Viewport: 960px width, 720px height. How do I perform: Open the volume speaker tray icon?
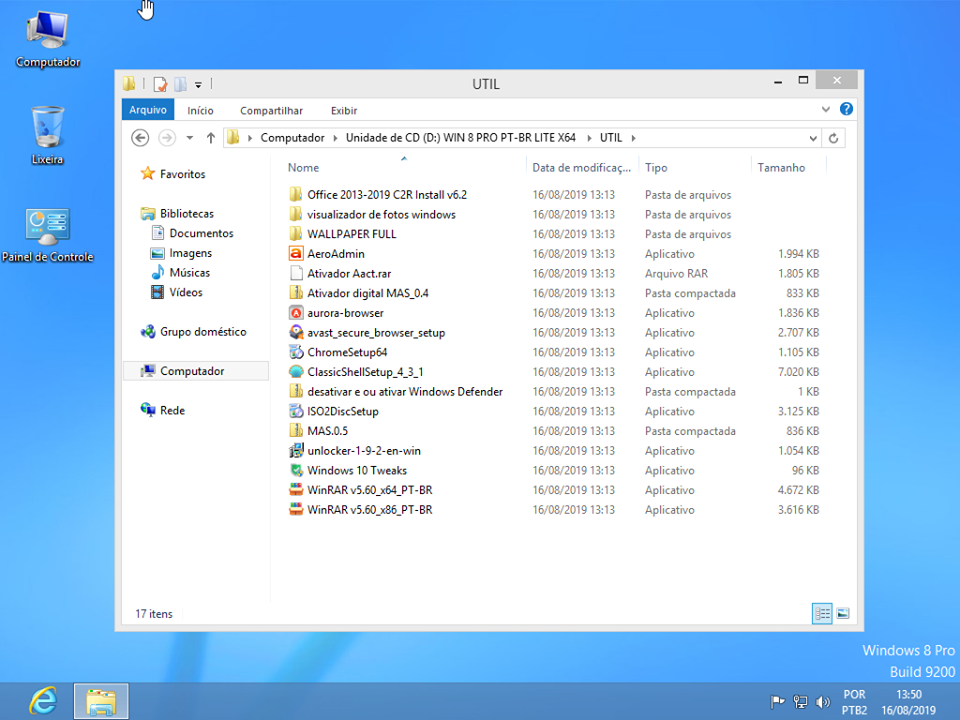(823, 702)
